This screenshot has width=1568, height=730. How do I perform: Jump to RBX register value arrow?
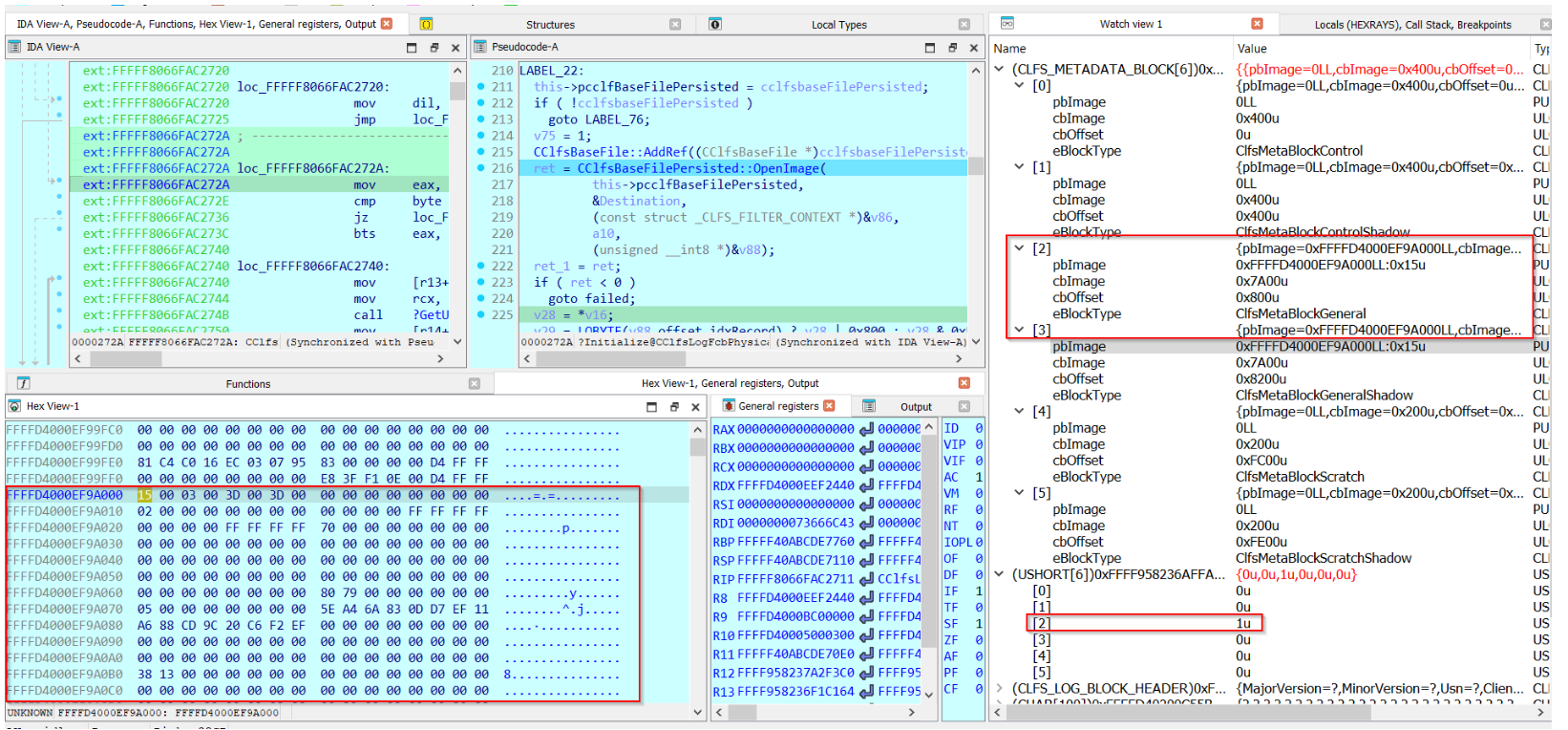[865, 448]
